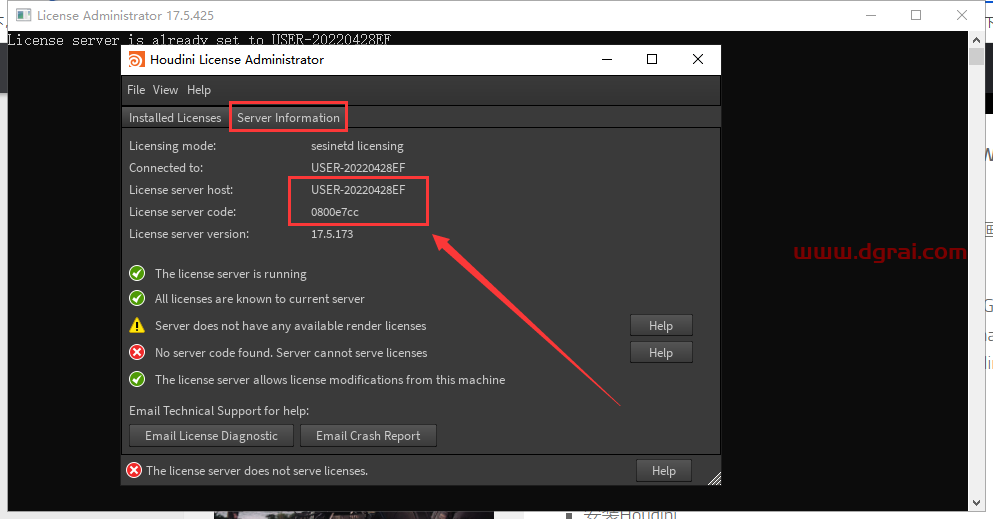Maximize the License Administrator 17.5.425 console window
This screenshot has width=993, height=519.
916,15
